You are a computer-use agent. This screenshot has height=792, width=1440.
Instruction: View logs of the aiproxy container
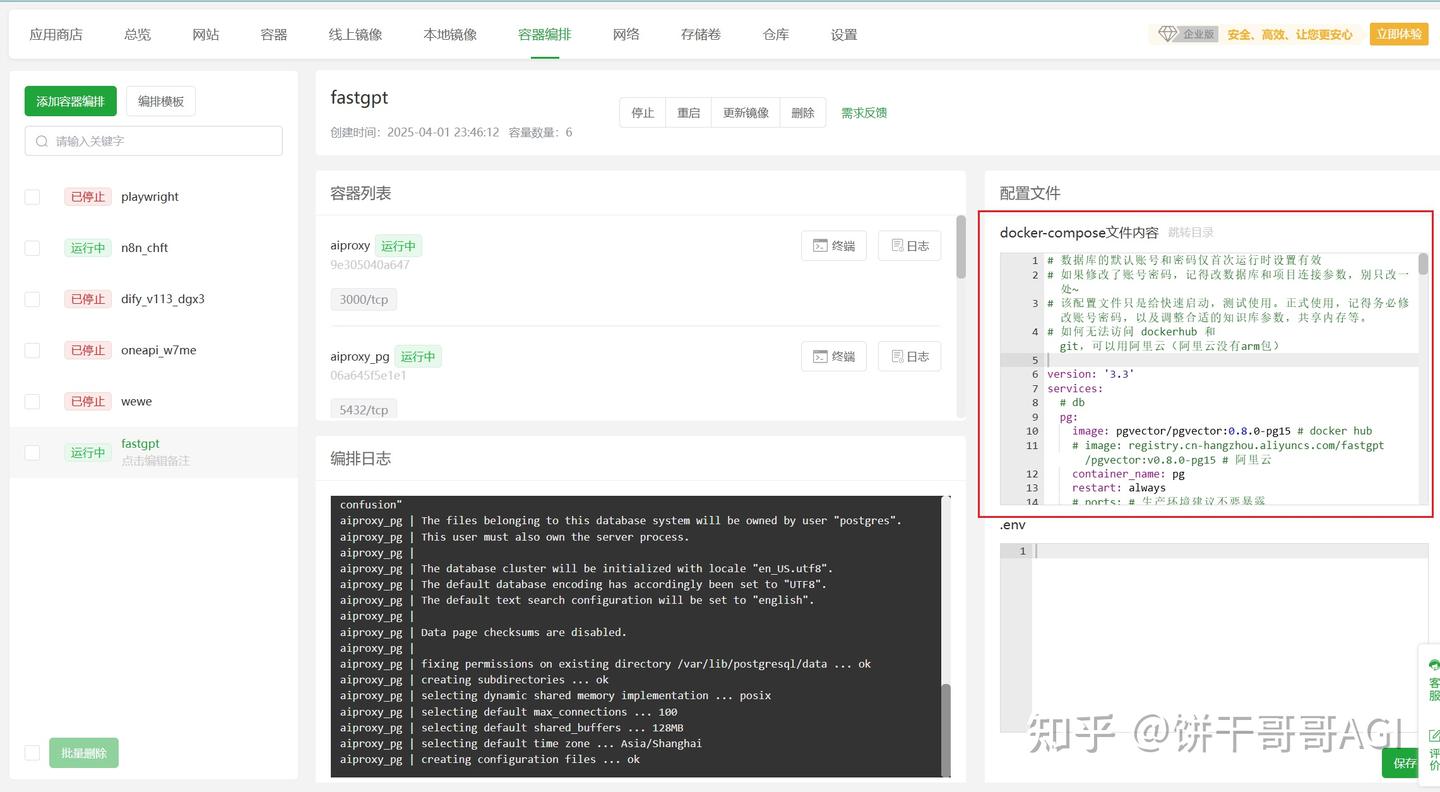908,245
